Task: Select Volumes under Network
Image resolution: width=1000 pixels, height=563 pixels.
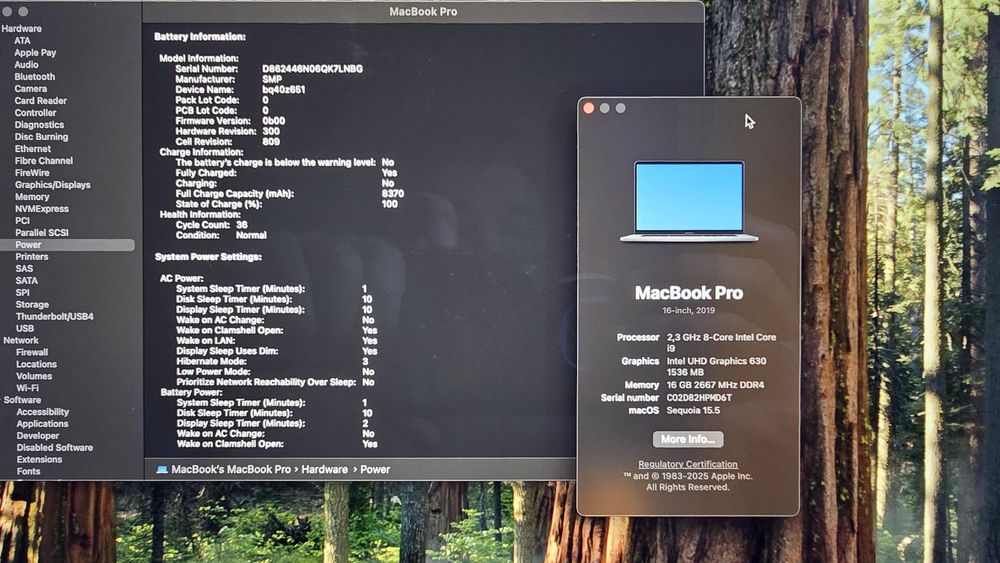Action: tap(34, 376)
